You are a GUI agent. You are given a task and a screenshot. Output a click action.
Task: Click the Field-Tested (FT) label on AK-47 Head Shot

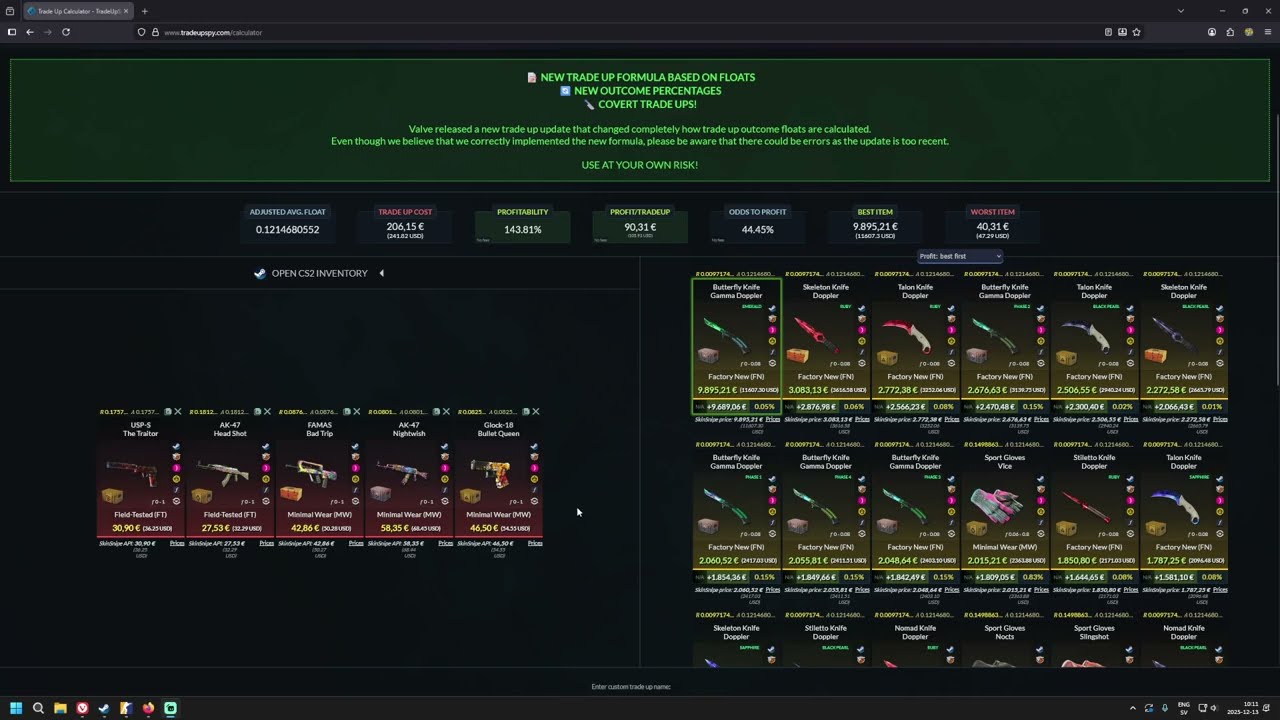click(x=230, y=515)
